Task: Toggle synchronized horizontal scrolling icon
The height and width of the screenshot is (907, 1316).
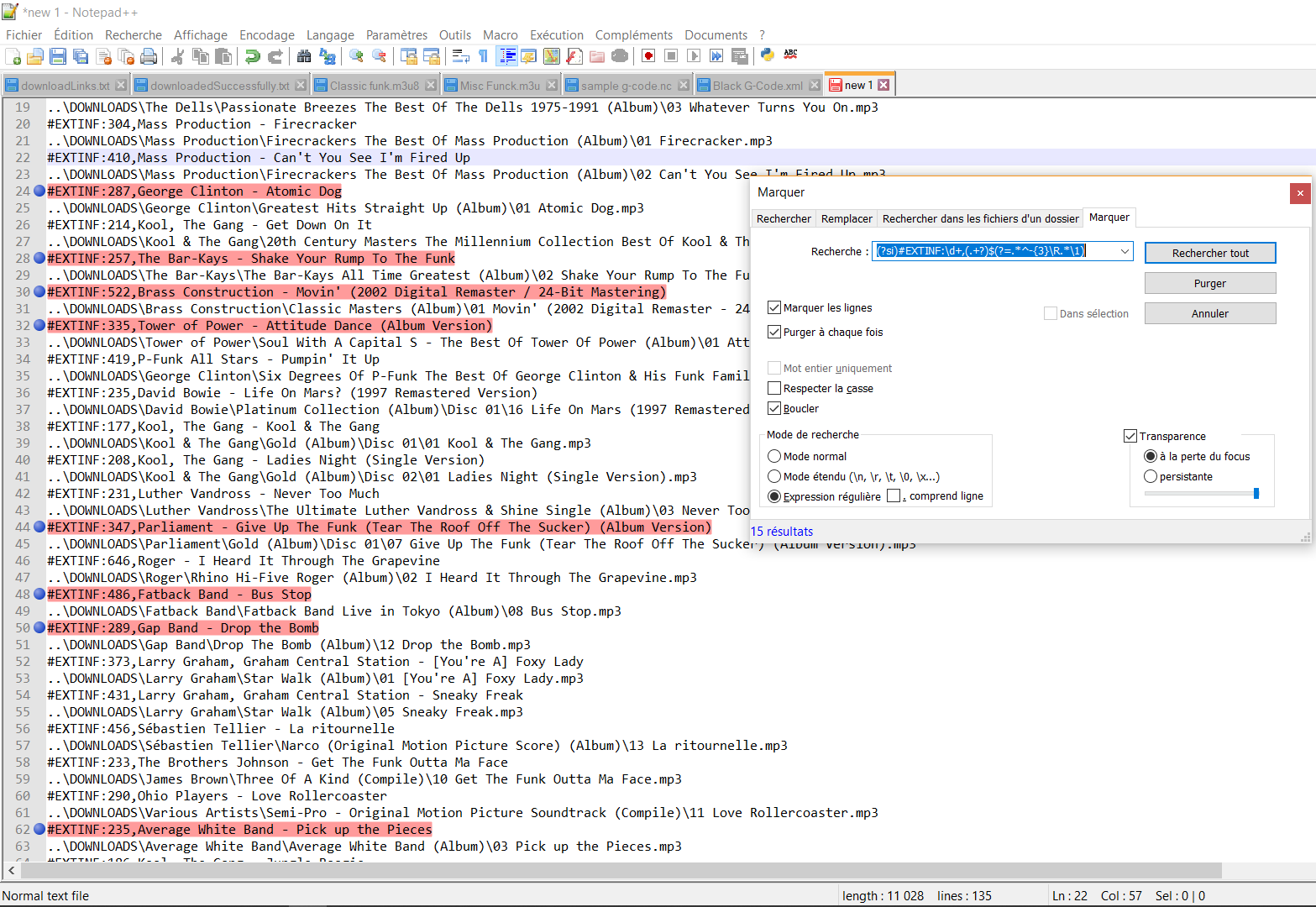Action: tap(432, 56)
